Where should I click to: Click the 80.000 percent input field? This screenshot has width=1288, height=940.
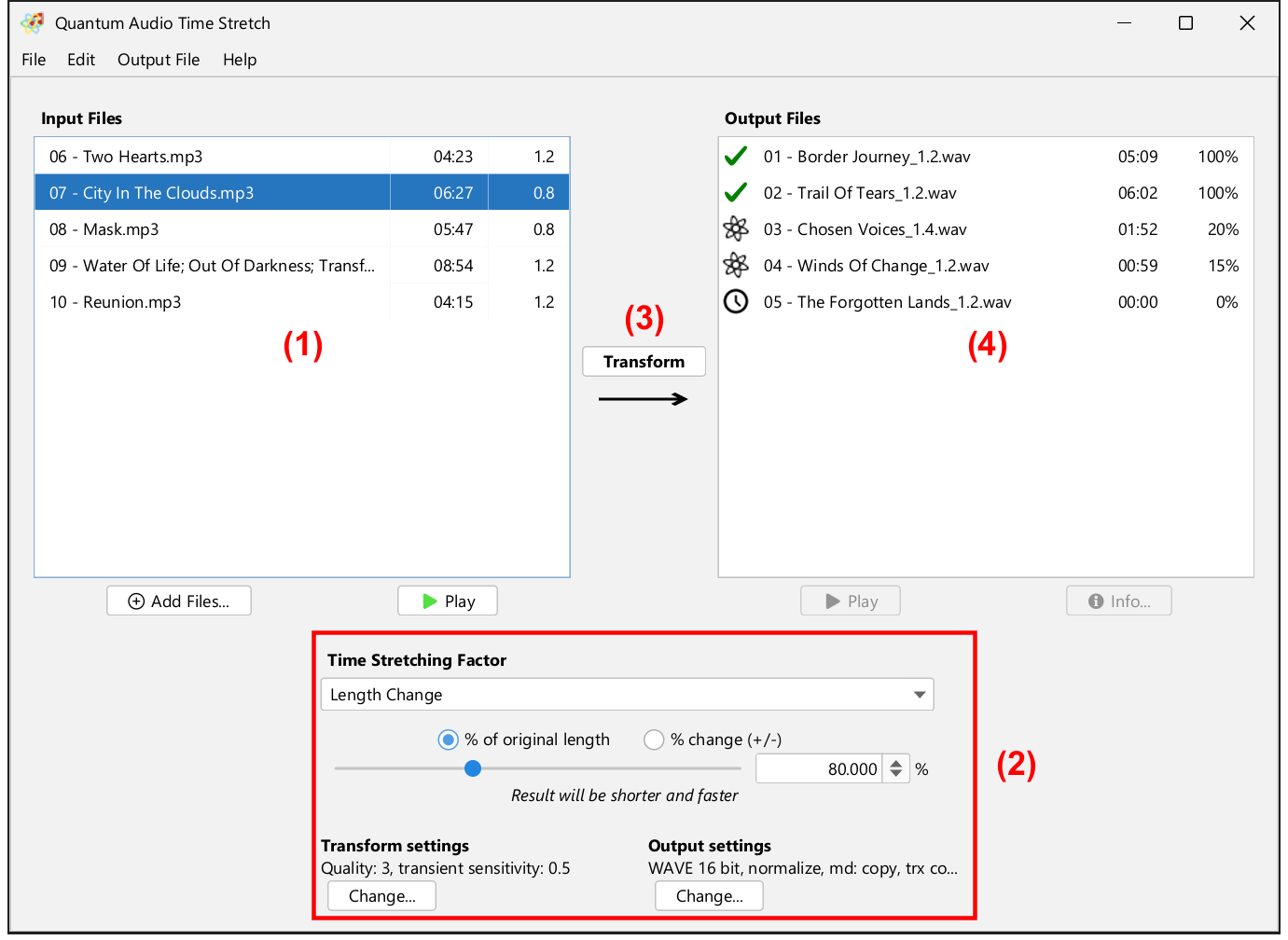point(818,769)
